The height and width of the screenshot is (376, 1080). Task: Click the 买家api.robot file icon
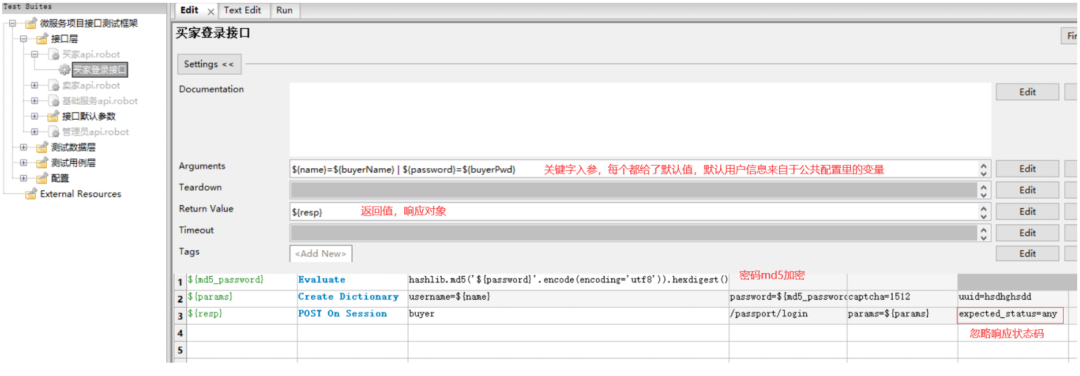[x=54, y=54]
